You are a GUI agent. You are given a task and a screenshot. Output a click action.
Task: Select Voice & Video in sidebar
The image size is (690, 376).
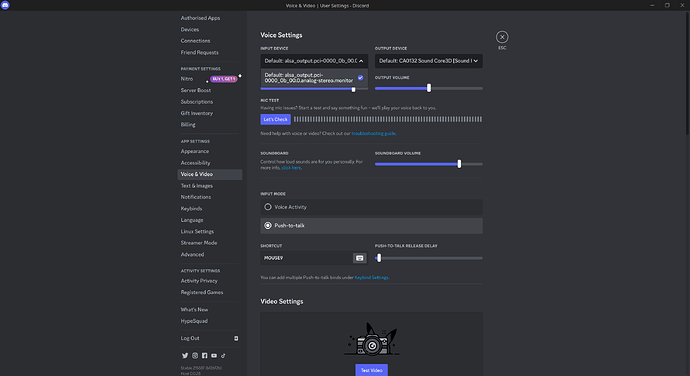209,174
